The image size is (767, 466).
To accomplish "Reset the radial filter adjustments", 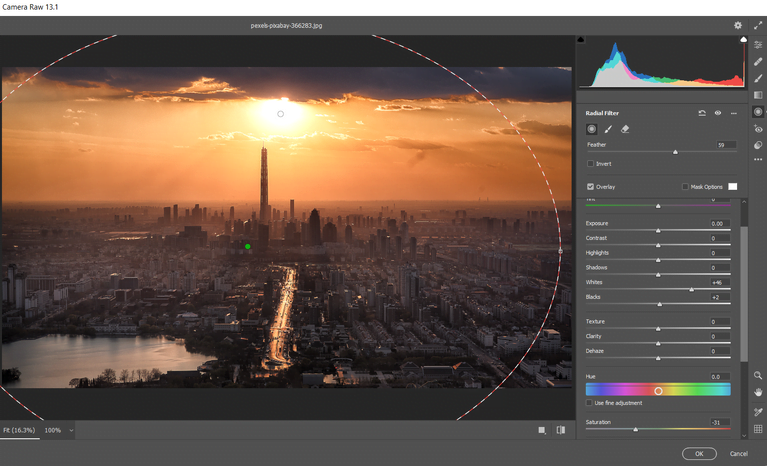I will tap(702, 113).
